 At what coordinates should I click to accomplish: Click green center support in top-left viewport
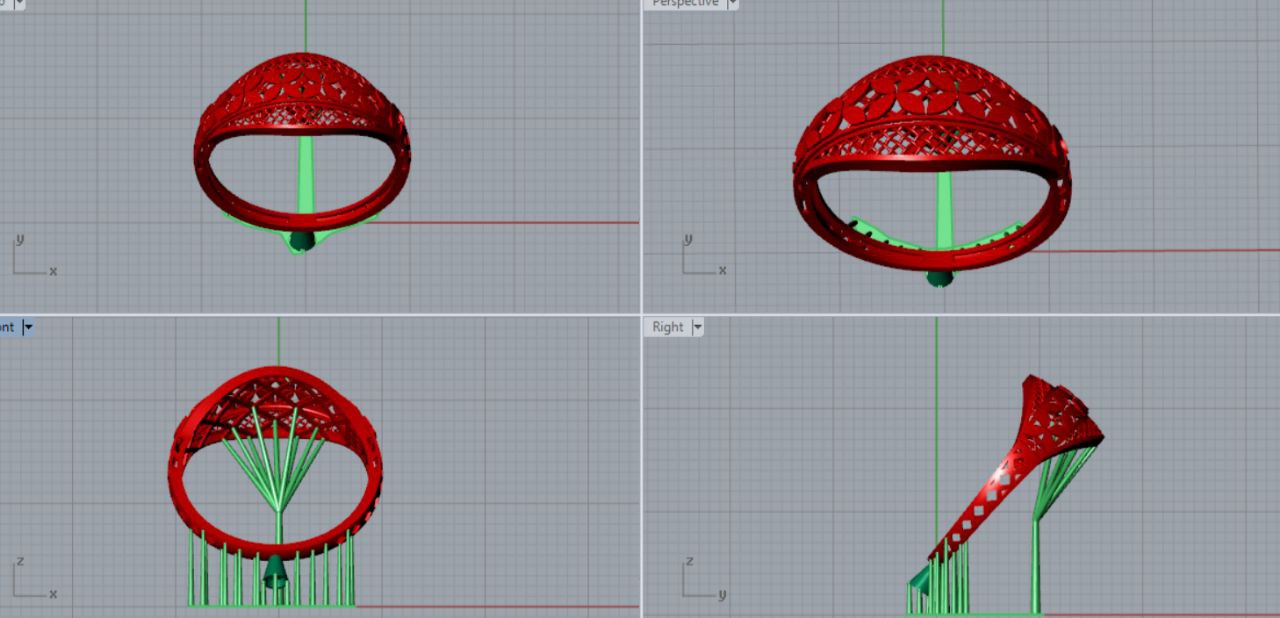click(x=305, y=175)
